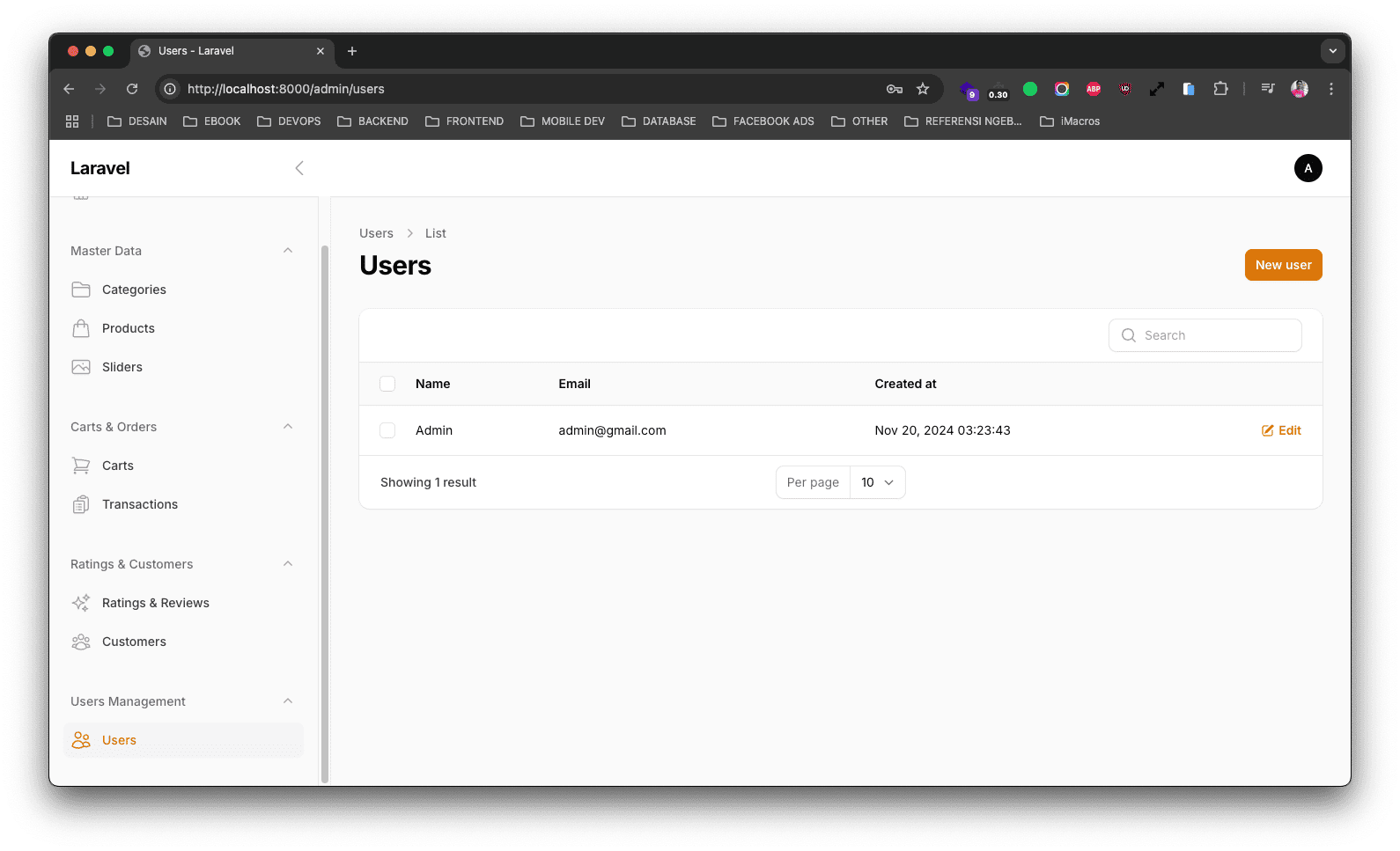Collapse the Master Data section
1400x851 pixels.
click(288, 251)
